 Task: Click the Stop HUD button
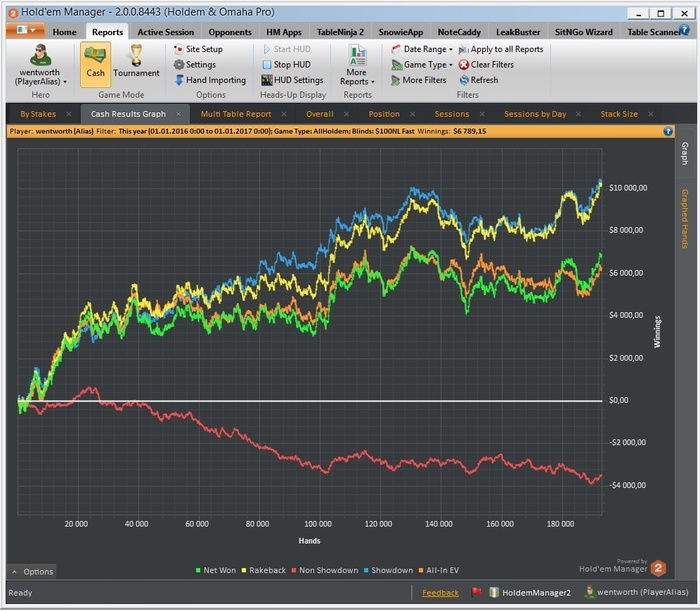tap(291, 64)
